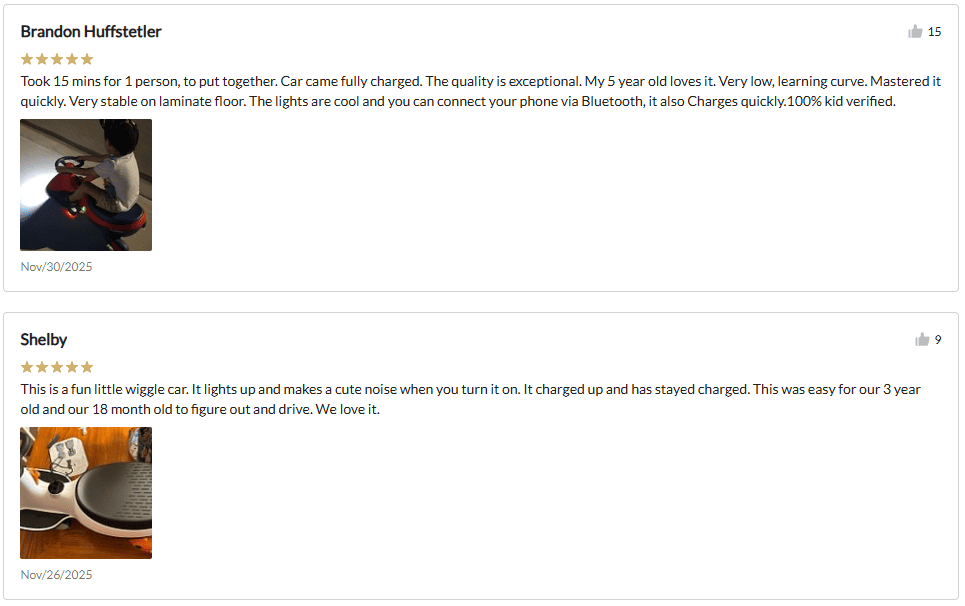This screenshot has width=965, height=606.
Task: Click the like count 15 on Brandon's review
Action: click(x=934, y=32)
